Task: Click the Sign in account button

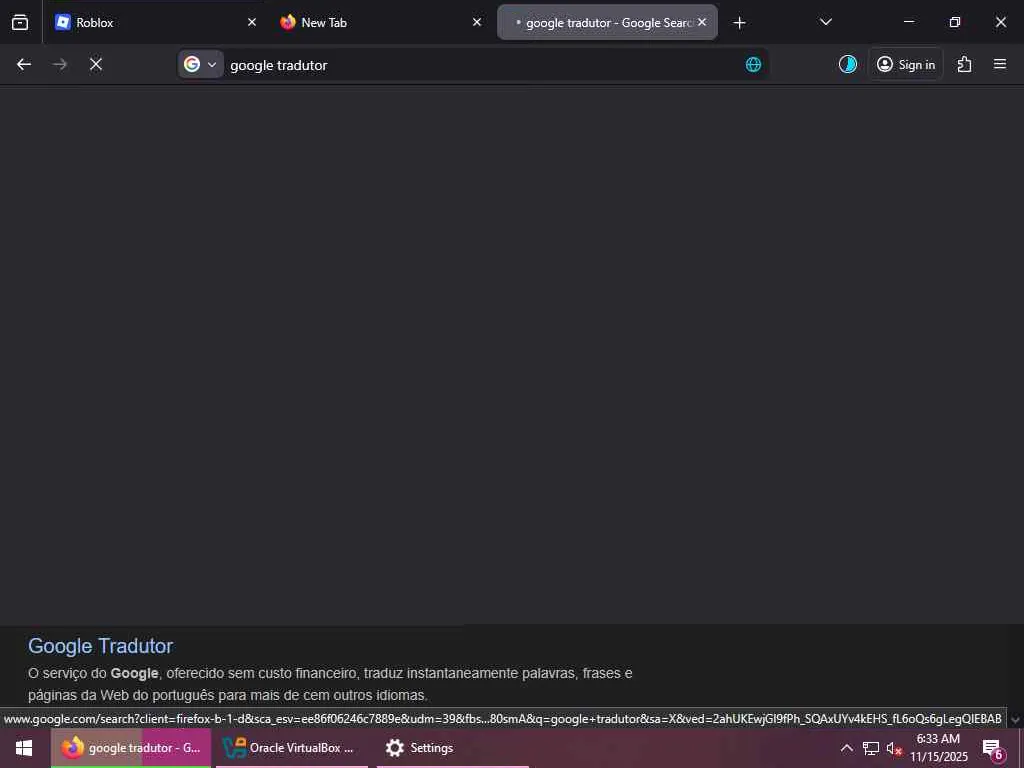Action: pyautogui.click(x=906, y=64)
